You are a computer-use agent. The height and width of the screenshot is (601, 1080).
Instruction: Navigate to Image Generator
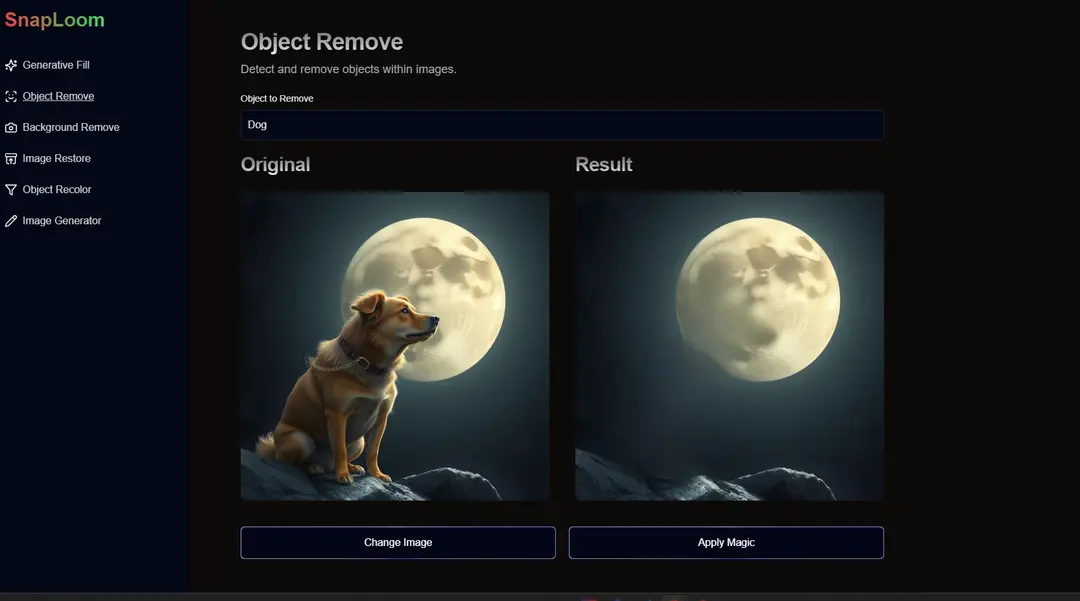pyautogui.click(x=62, y=221)
